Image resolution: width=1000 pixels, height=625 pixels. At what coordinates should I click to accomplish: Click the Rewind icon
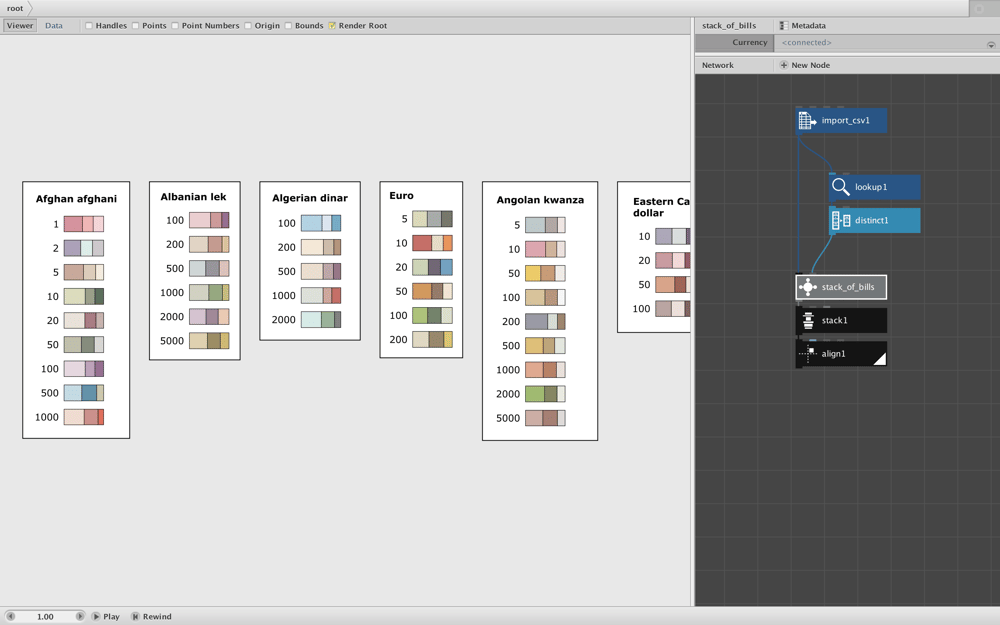click(x=135, y=616)
